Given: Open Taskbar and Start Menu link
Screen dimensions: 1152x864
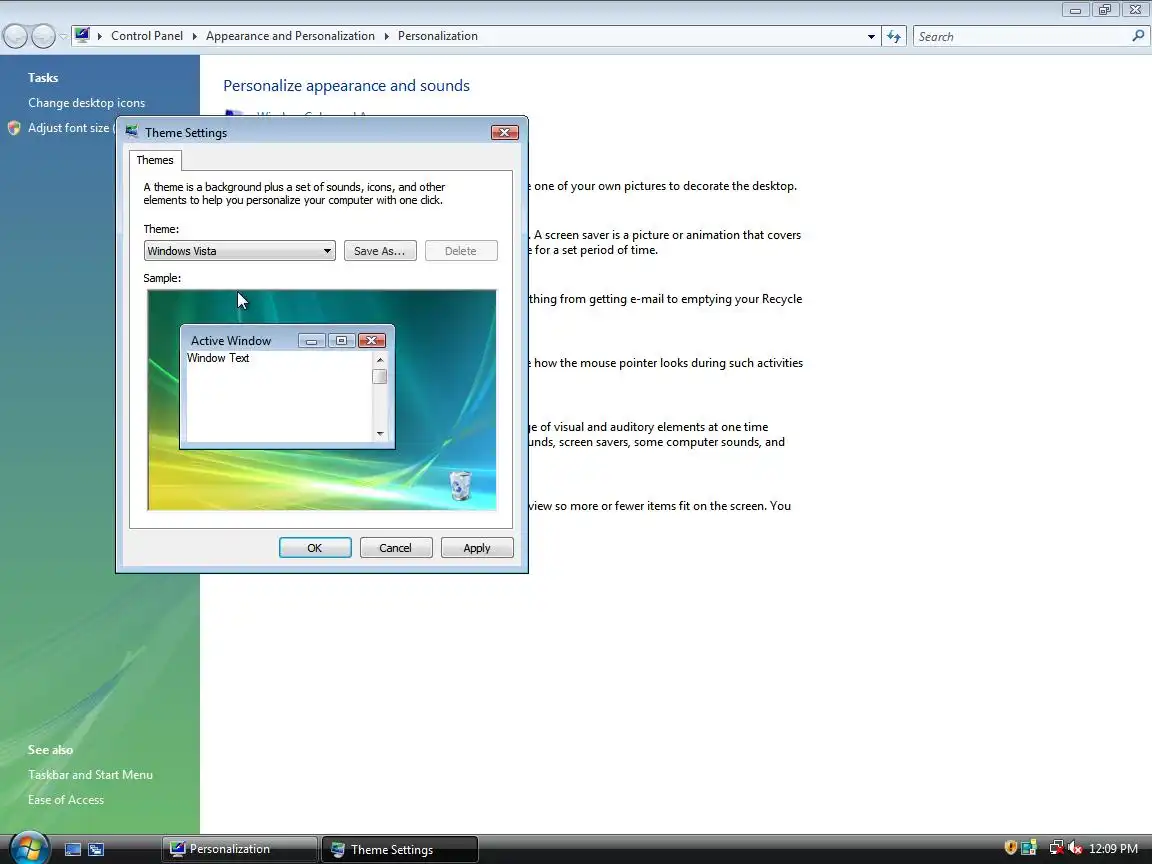Looking at the screenshot, I should point(90,774).
